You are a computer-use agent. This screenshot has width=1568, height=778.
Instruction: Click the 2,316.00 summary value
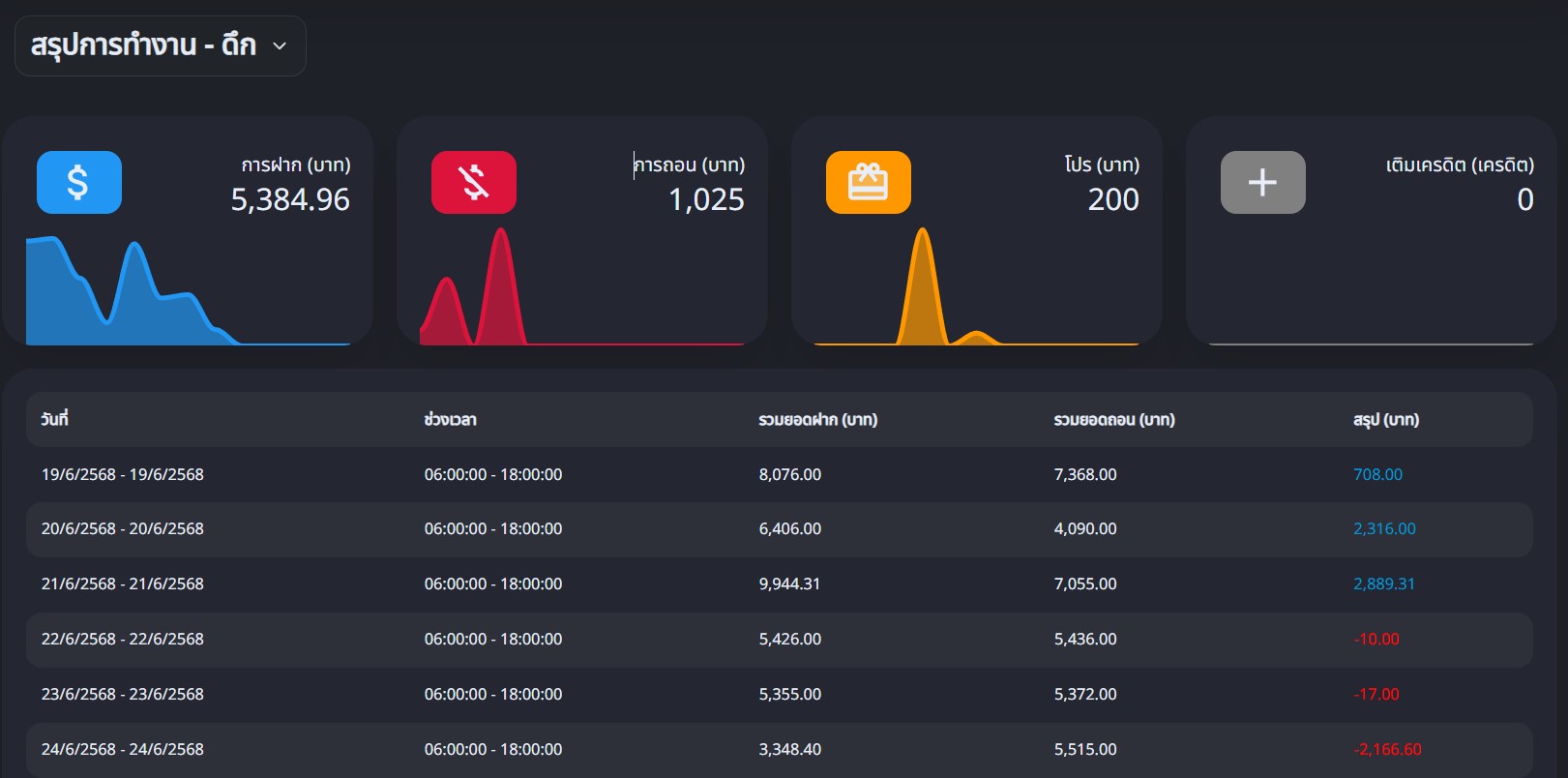tap(1383, 528)
